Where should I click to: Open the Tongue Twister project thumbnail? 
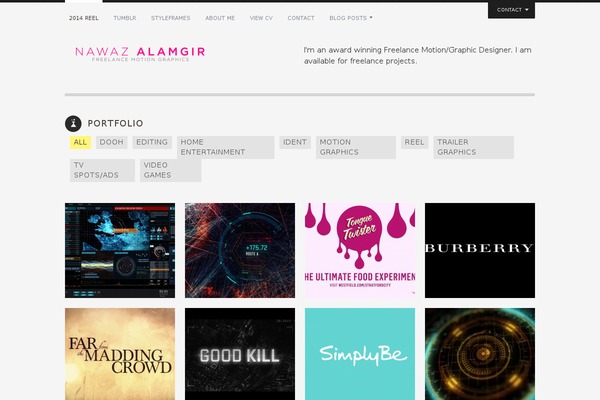pos(360,250)
